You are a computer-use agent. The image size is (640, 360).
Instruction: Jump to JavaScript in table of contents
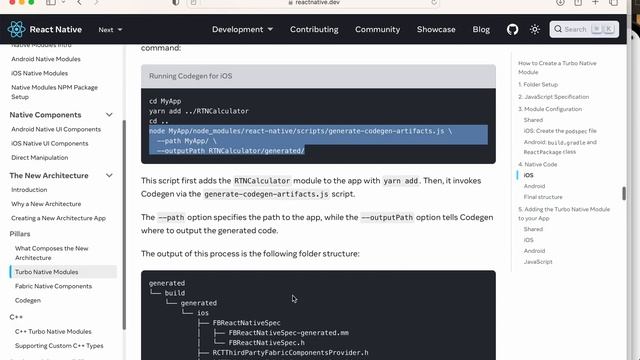click(x=538, y=262)
